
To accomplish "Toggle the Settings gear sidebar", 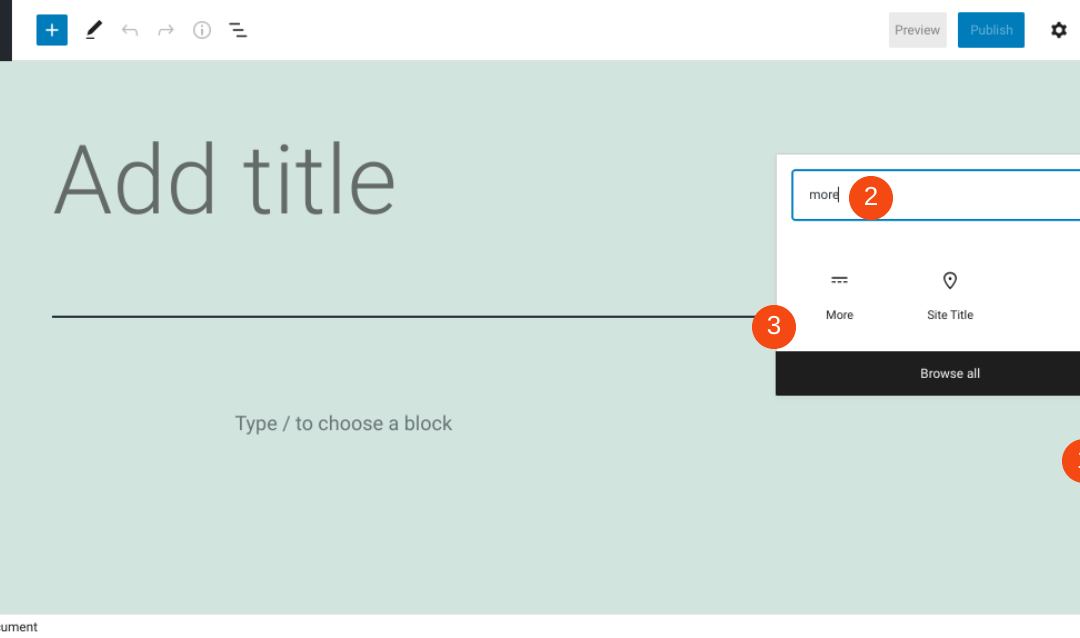I will click(1059, 30).
